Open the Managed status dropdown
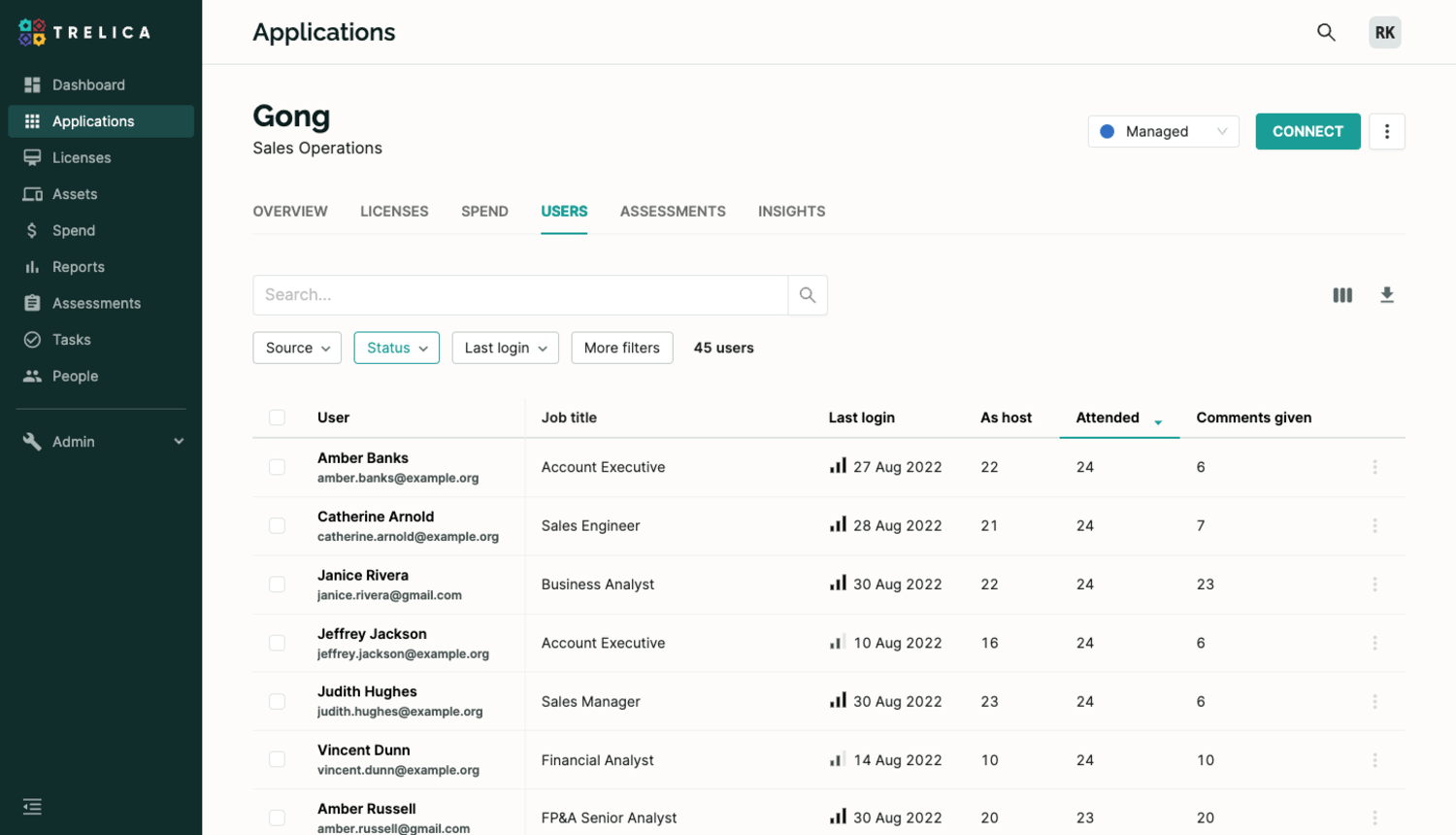This screenshot has height=835, width=1456. pyautogui.click(x=1163, y=131)
